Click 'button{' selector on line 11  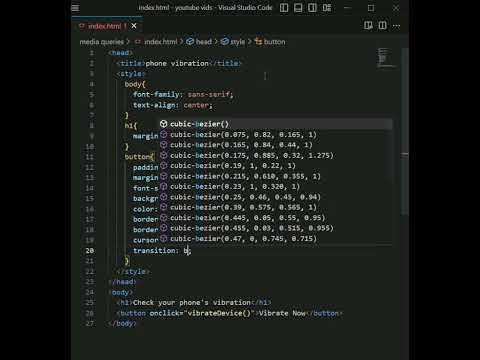click(139, 157)
